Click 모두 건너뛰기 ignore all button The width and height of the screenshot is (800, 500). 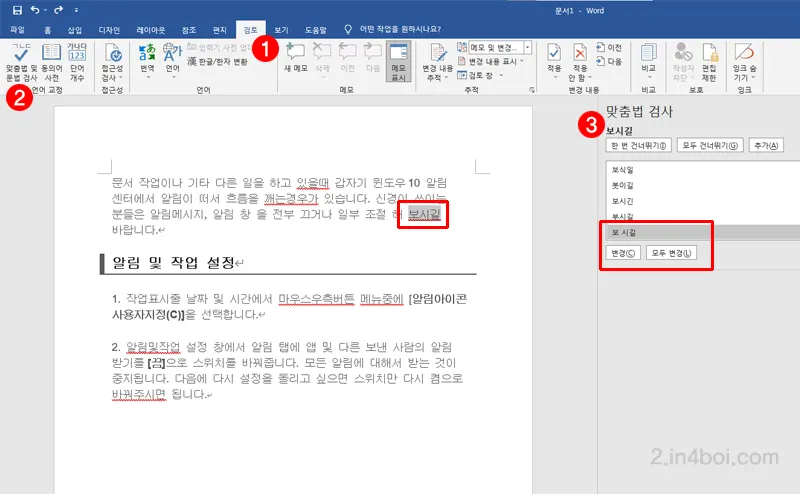pos(710,145)
